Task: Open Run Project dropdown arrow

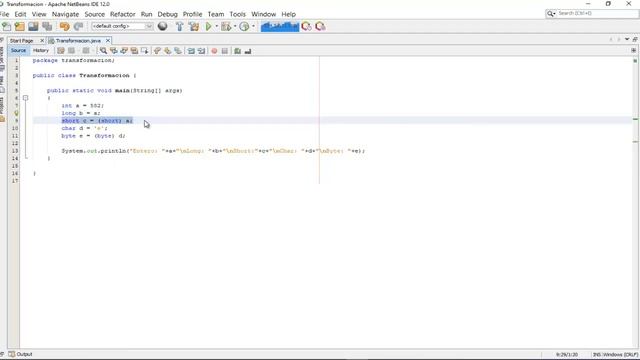Action: point(216,27)
